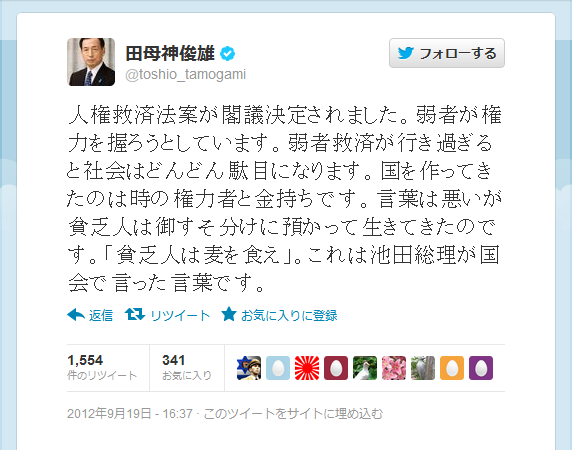Click the リツイート retweet text link

point(180,315)
